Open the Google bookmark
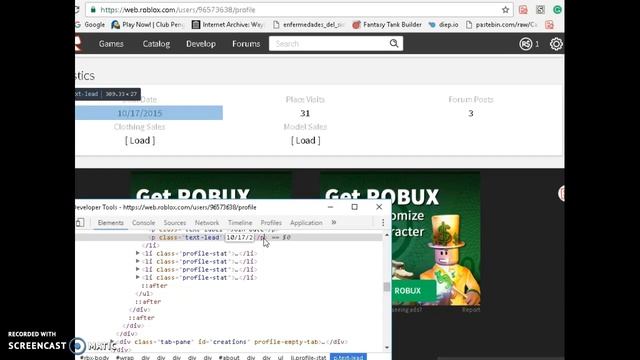The height and width of the screenshot is (360, 640). 91,25
